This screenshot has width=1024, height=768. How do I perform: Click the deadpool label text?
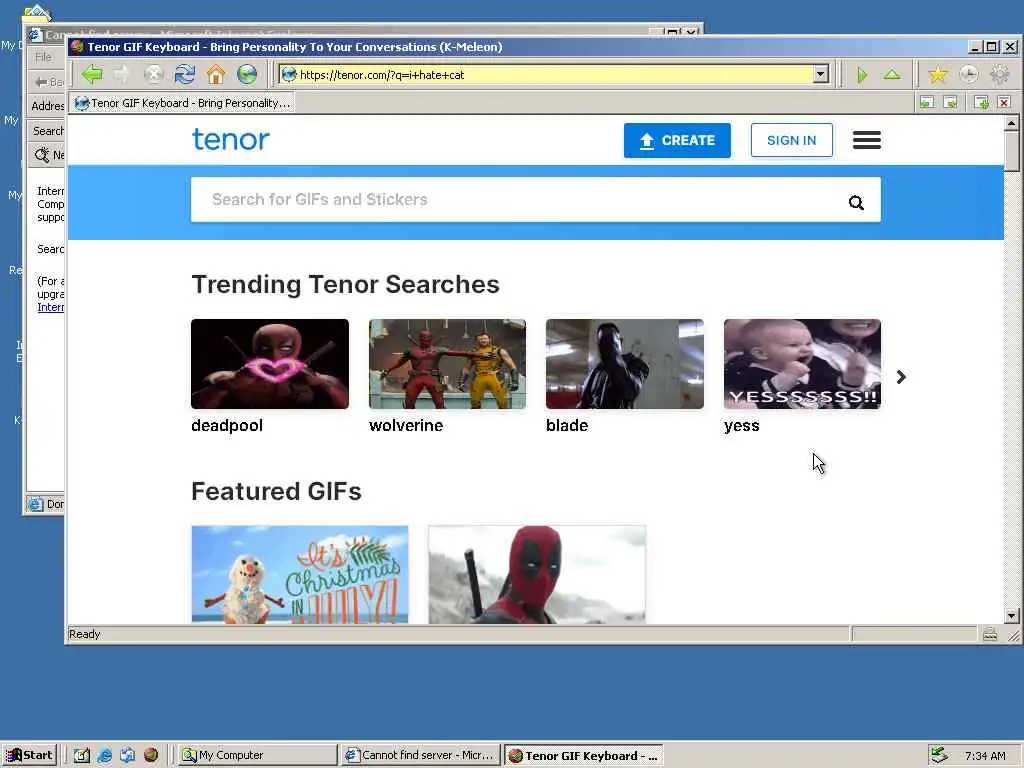[227, 426]
